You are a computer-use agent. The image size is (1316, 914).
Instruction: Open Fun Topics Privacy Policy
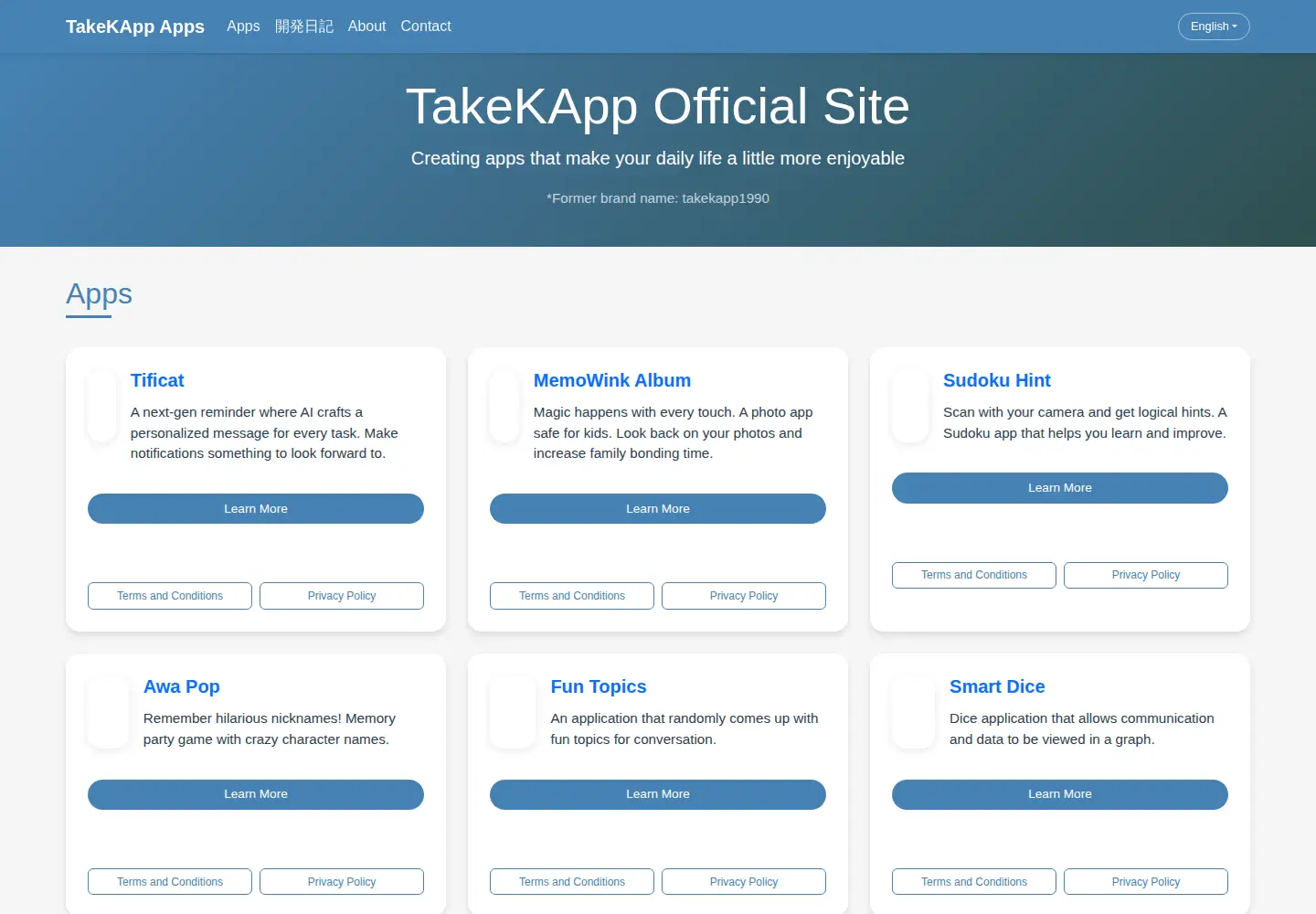(744, 882)
